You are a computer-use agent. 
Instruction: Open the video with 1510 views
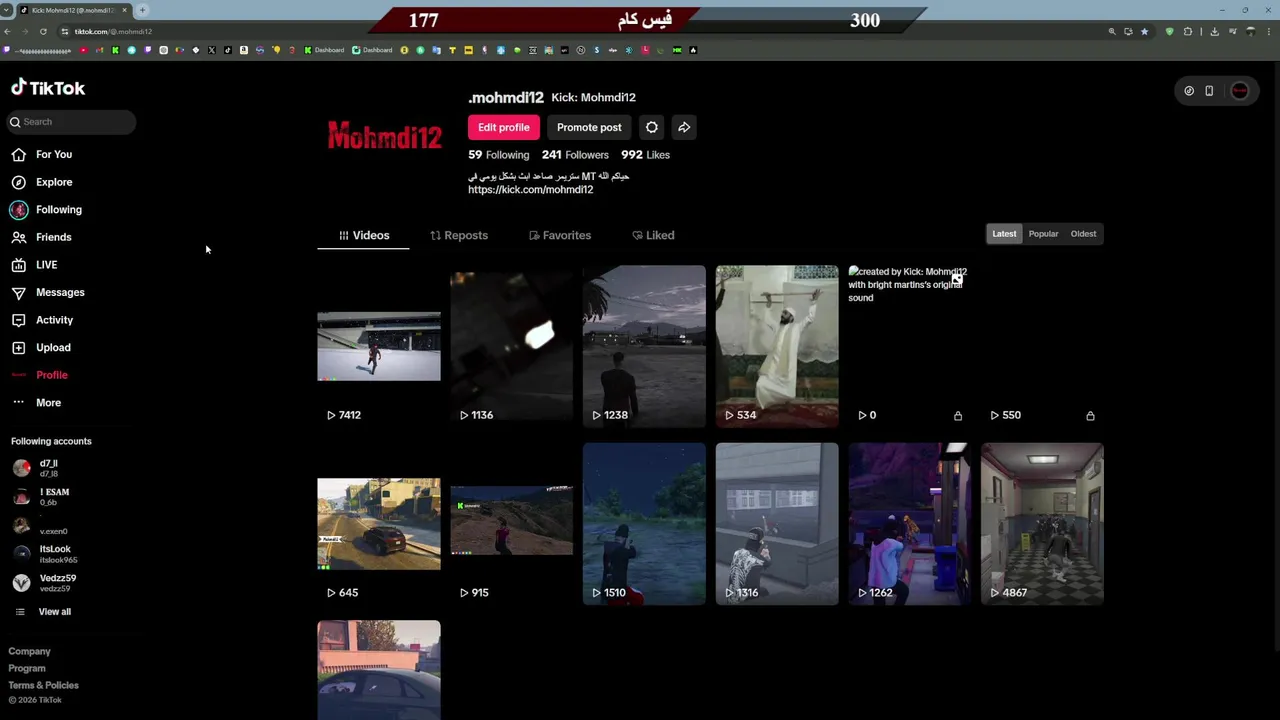click(x=644, y=524)
